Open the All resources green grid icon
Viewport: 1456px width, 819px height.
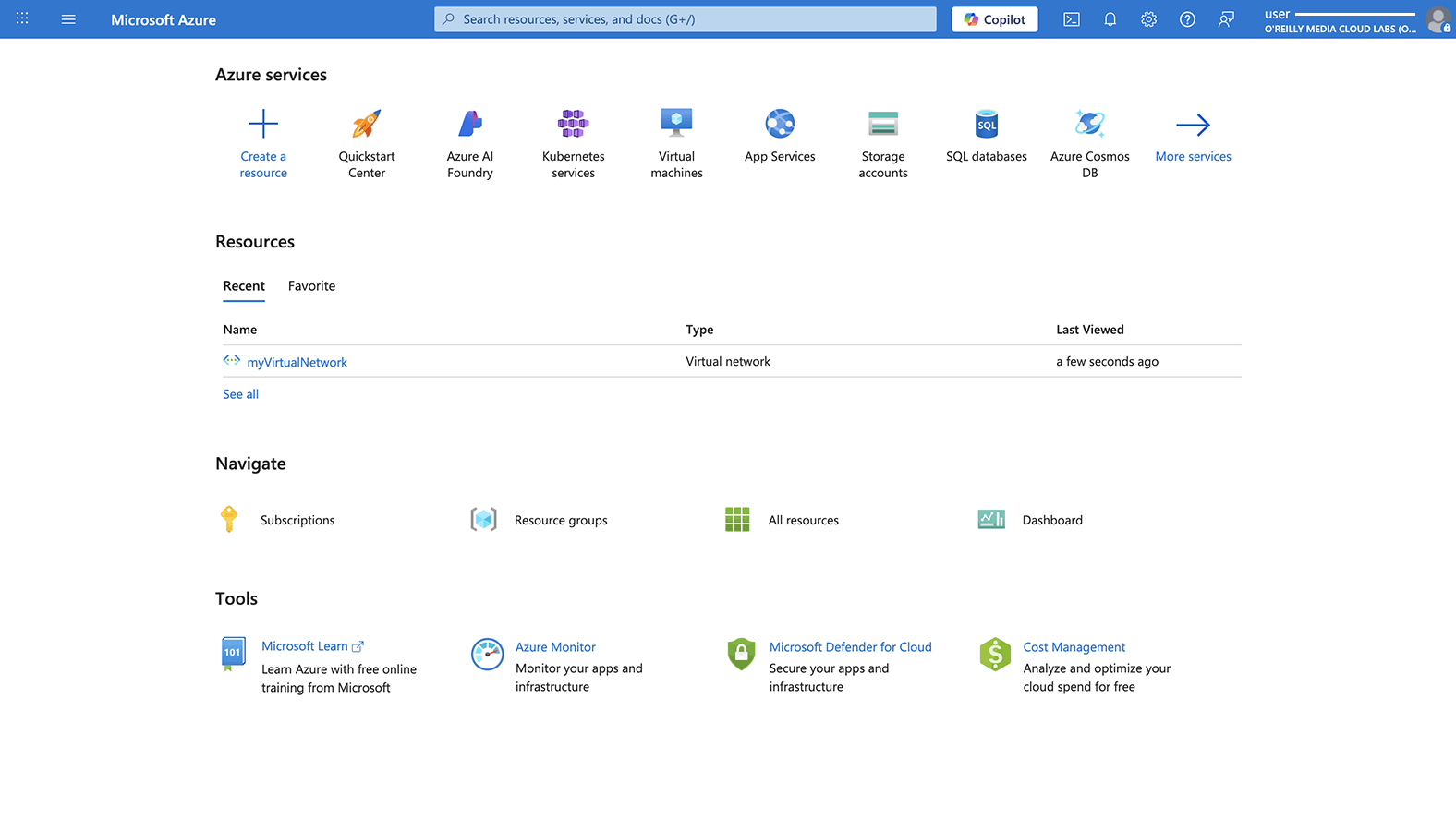(737, 519)
